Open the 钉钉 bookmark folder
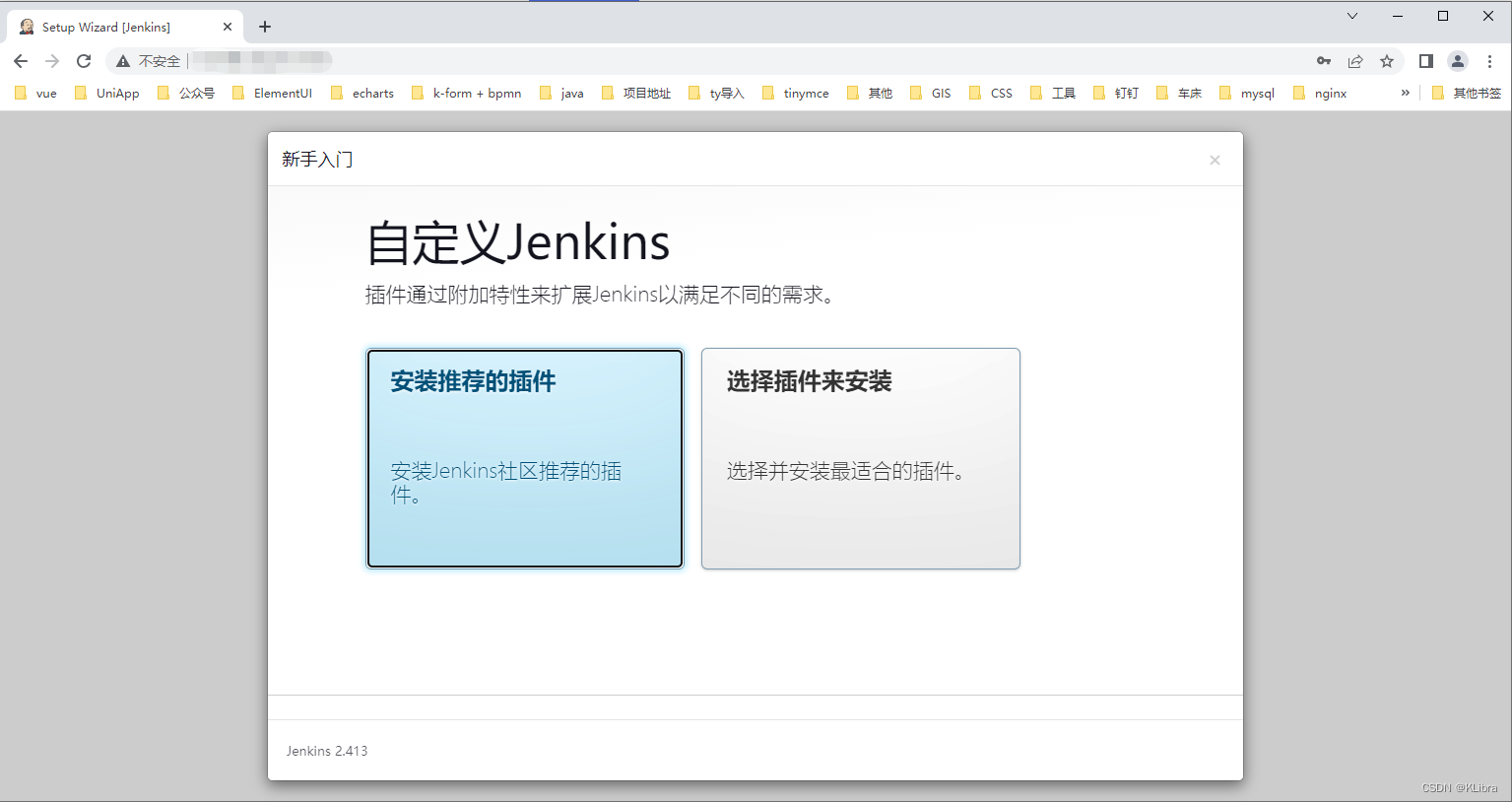The width and height of the screenshot is (1512, 802). click(1116, 94)
